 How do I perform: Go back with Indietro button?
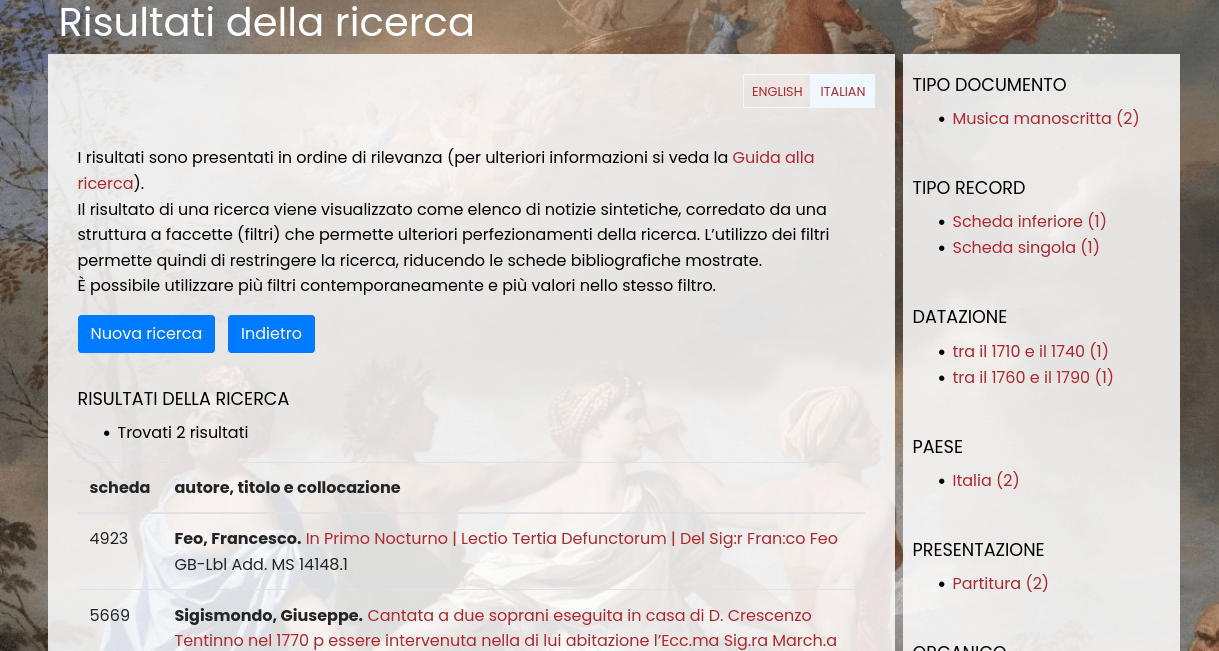coord(271,334)
